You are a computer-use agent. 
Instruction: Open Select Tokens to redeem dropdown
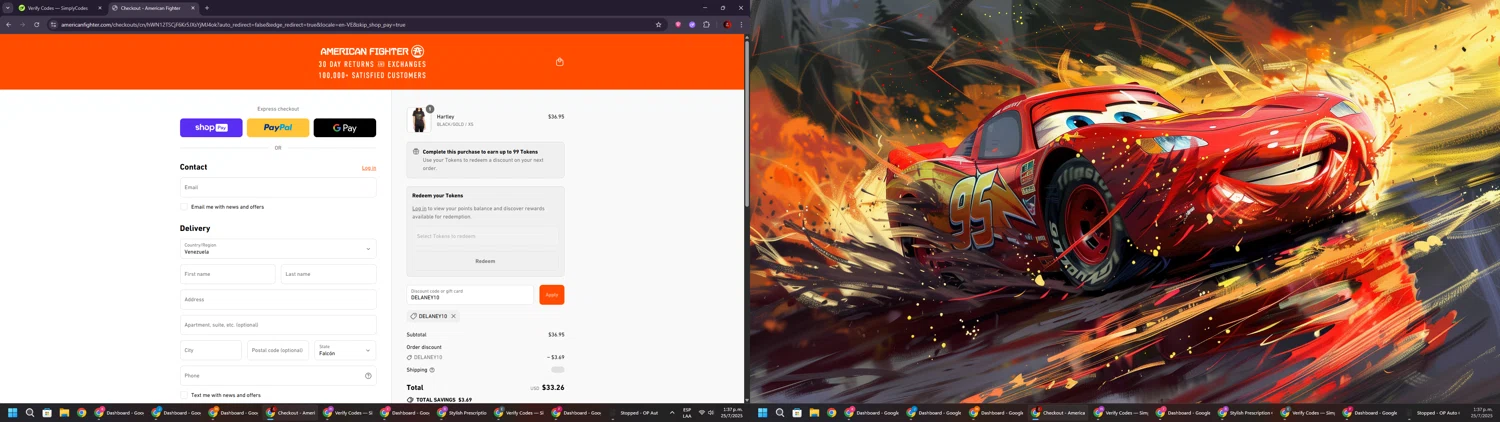pyautogui.click(x=485, y=236)
